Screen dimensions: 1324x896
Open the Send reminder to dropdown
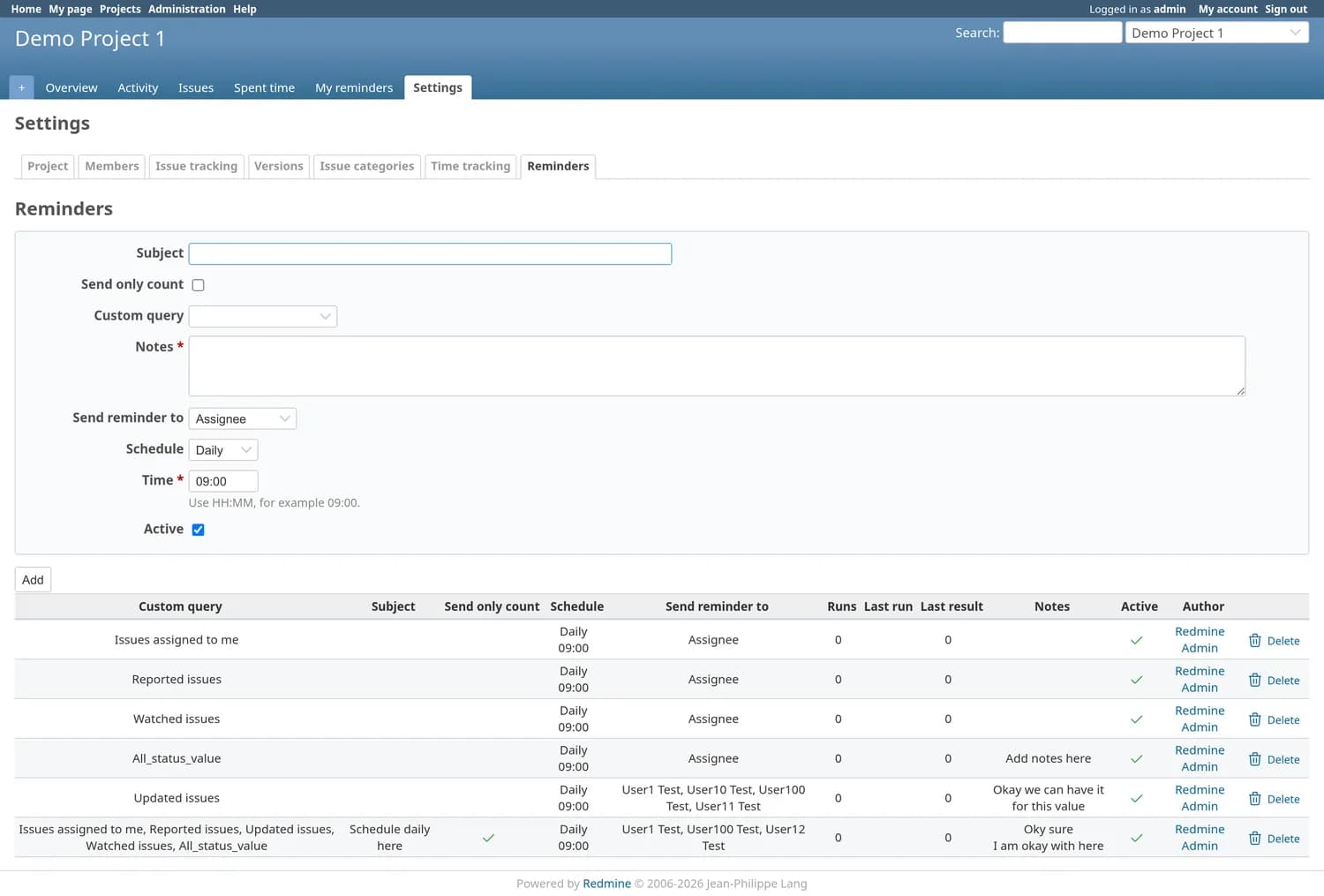click(x=243, y=418)
